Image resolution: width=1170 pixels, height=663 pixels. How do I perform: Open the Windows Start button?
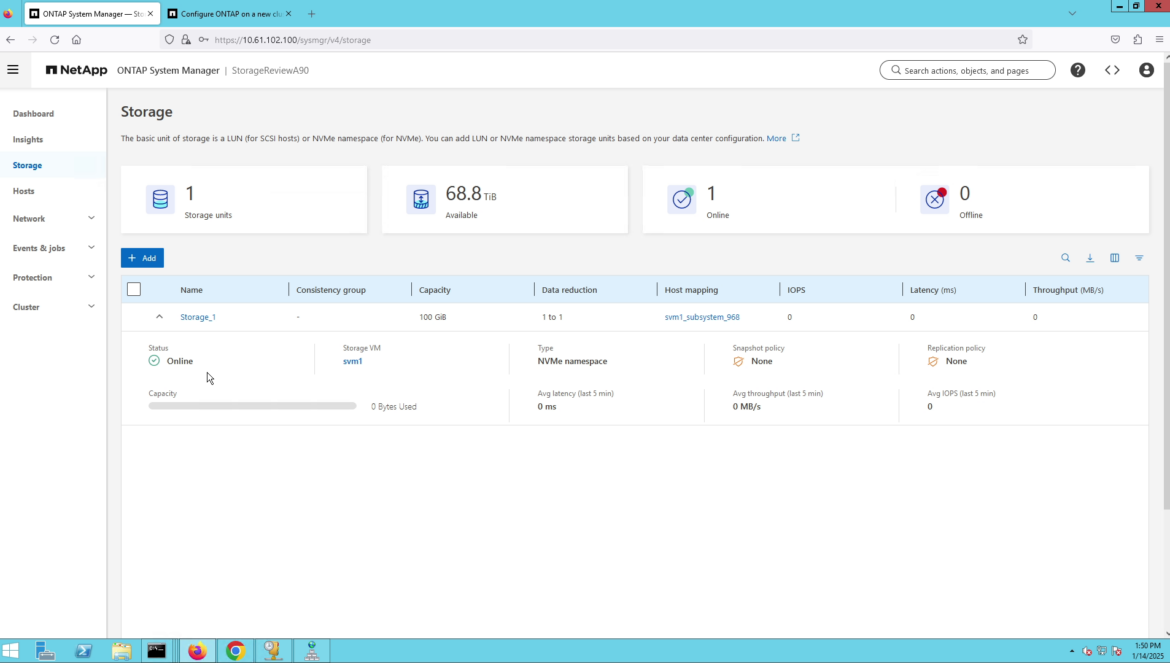(x=10, y=651)
